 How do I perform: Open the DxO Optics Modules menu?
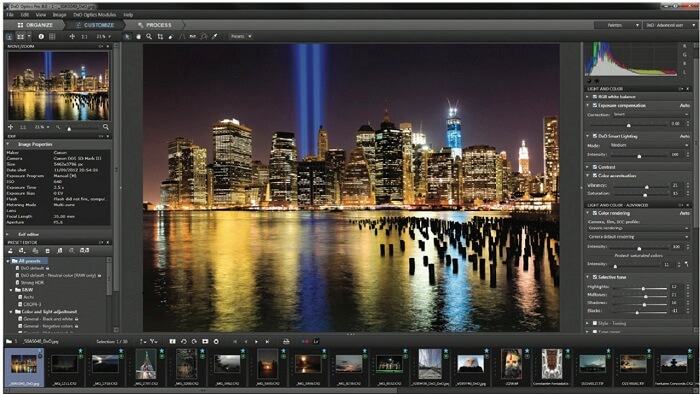[x=94, y=15]
